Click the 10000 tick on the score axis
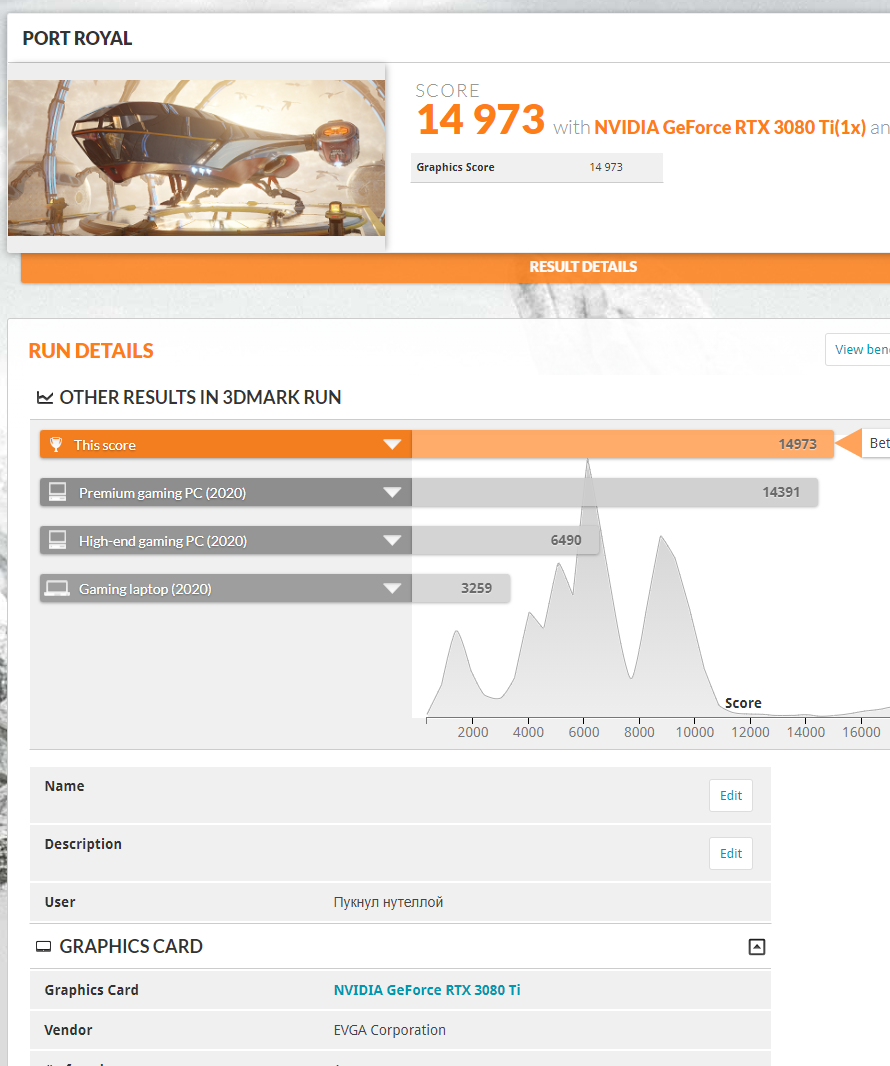890x1066 pixels. click(695, 732)
